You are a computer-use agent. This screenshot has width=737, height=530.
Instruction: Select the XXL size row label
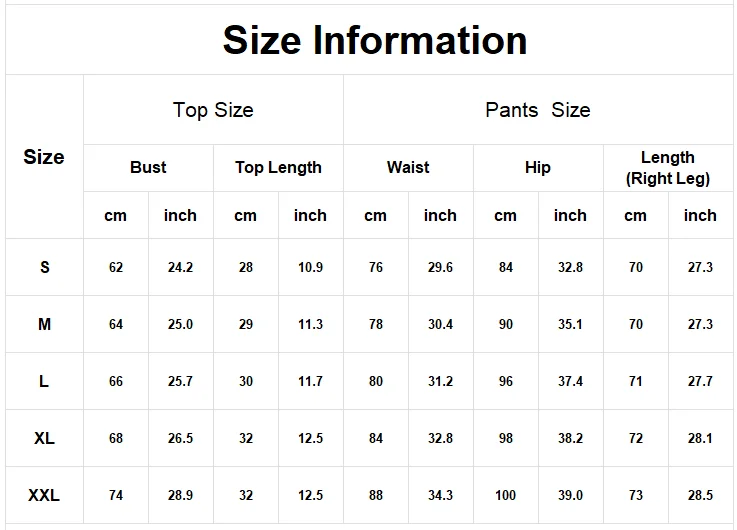(x=45, y=495)
